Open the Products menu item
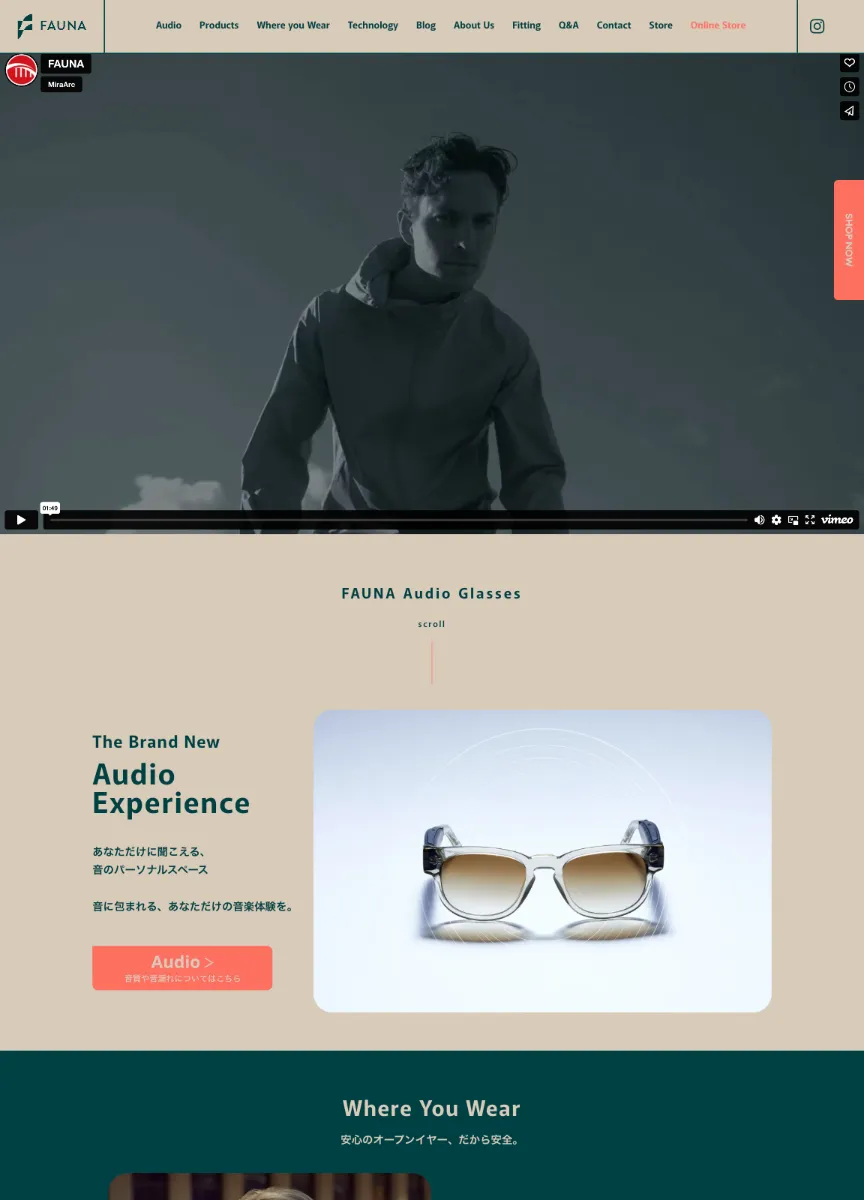This screenshot has width=864, height=1200. point(219,26)
